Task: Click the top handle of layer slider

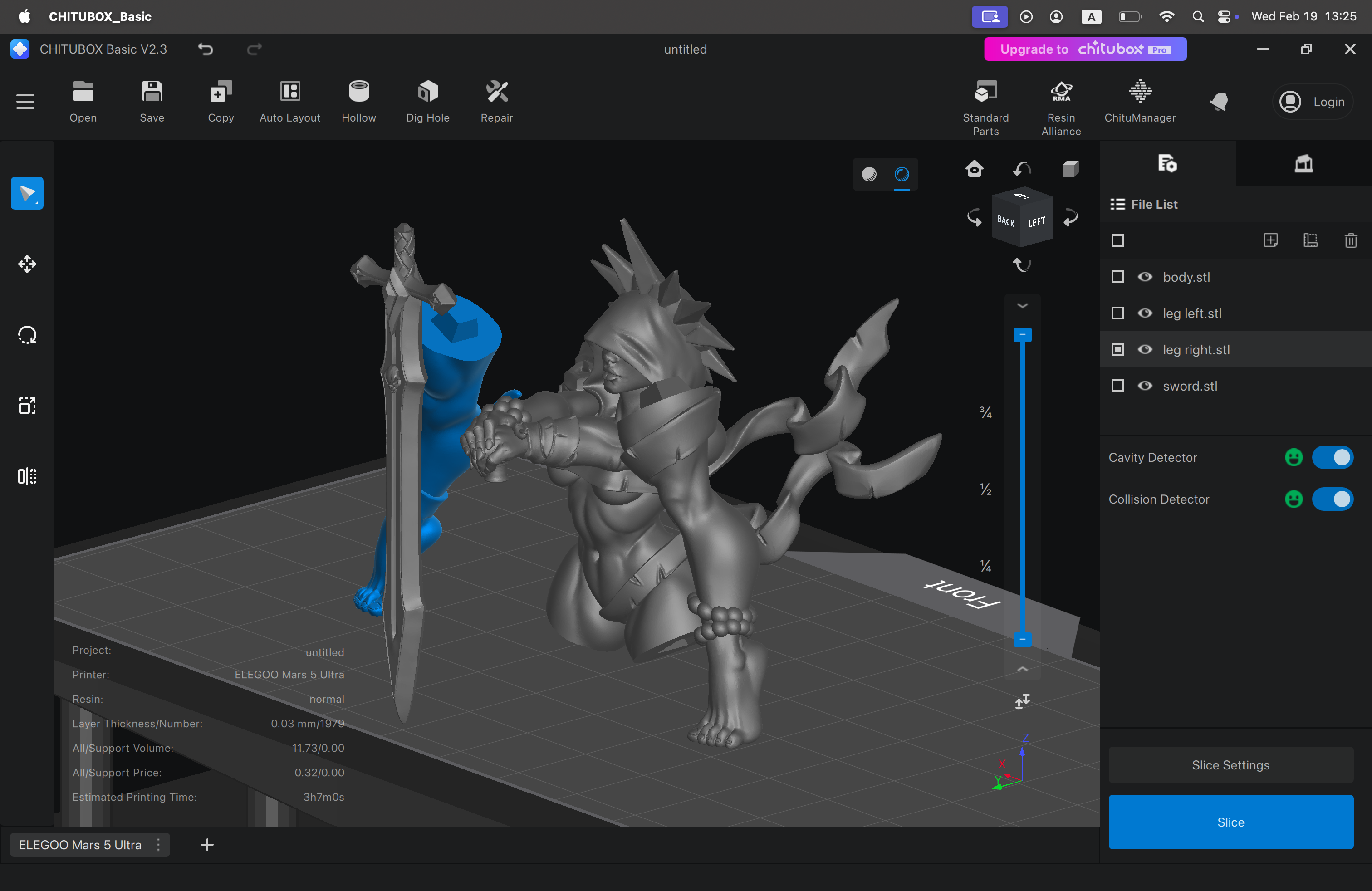Action: (x=1022, y=335)
